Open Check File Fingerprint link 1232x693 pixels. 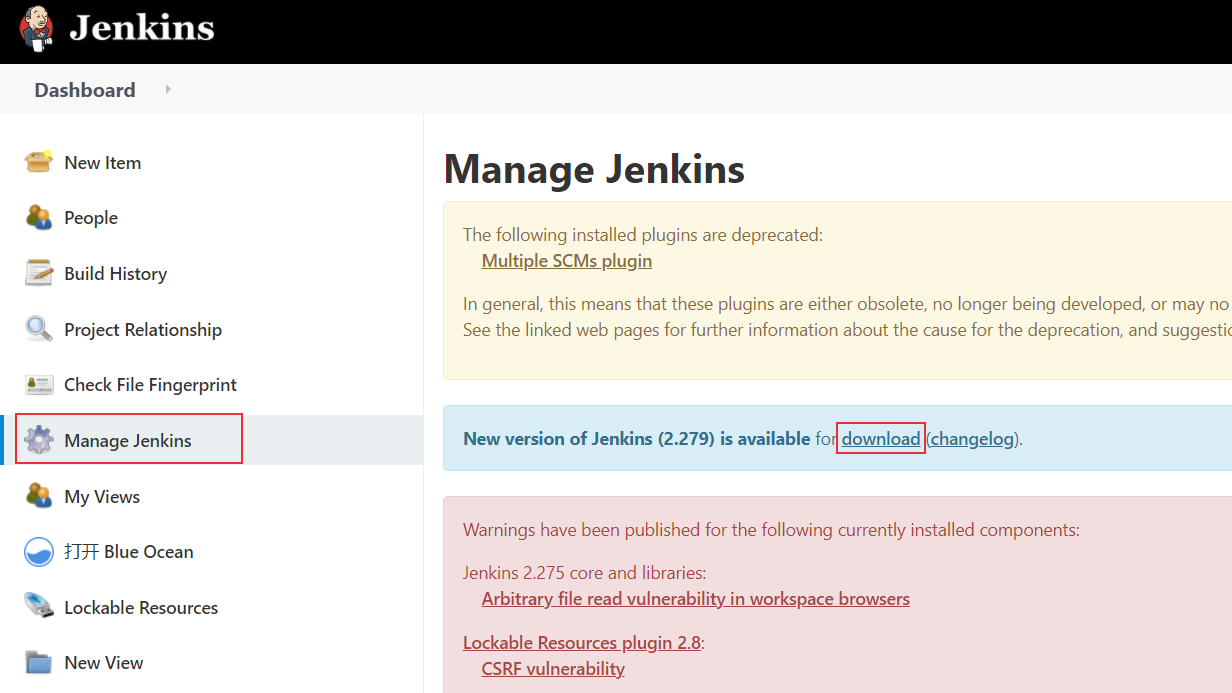pos(151,384)
